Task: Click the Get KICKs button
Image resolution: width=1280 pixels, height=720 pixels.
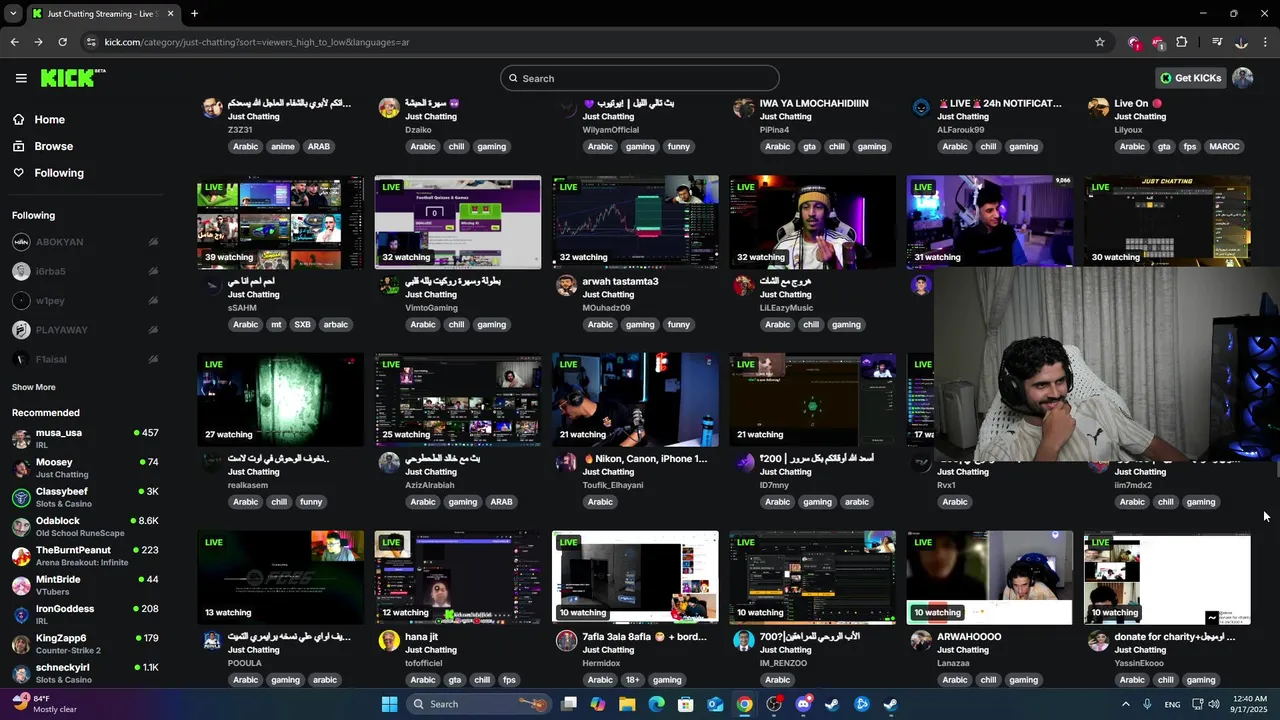Action: click(1190, 78)
